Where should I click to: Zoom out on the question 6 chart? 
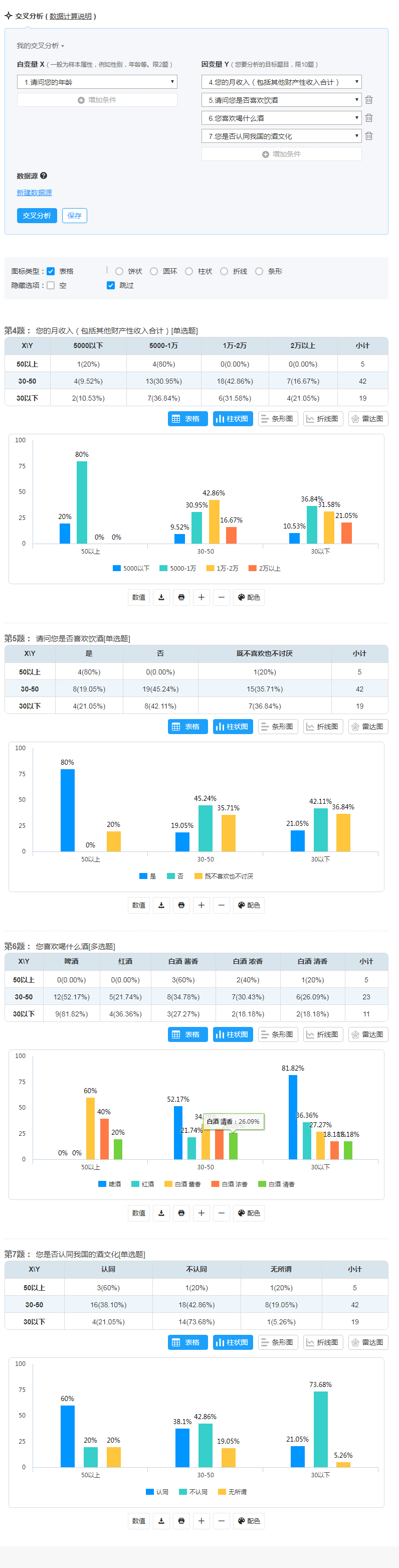pyautogui.click(x=222, y=1213)
